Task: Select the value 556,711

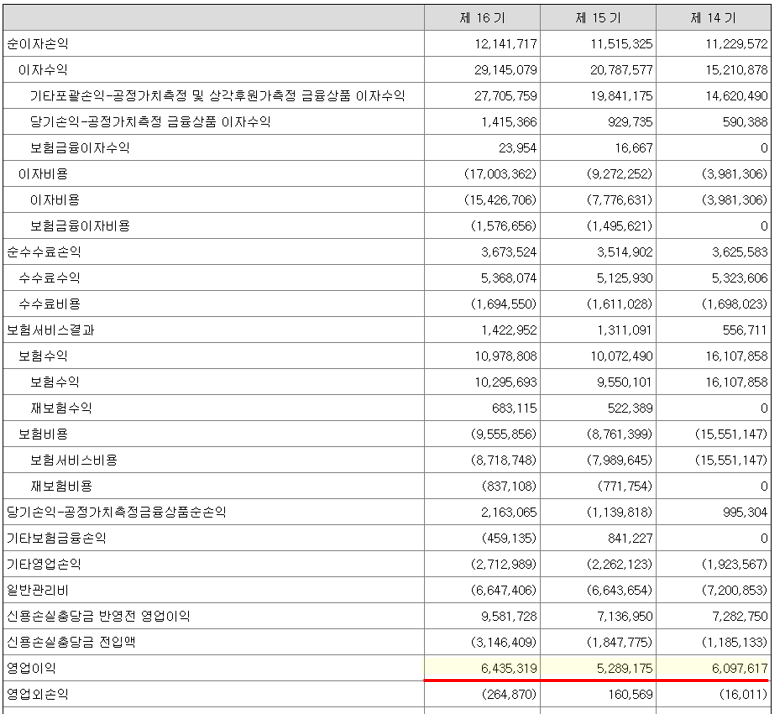Action: pos(745,330)
